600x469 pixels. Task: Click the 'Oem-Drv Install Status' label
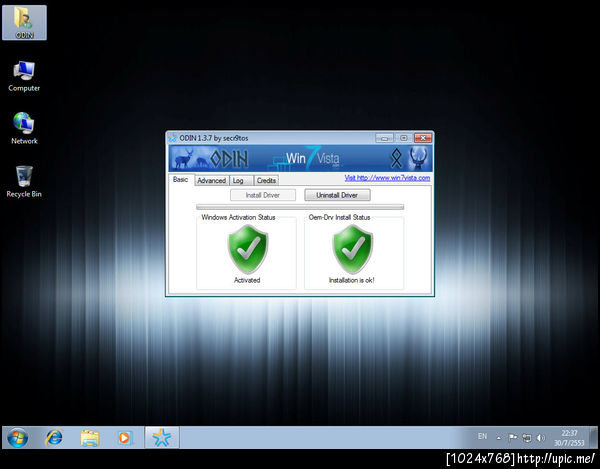pyautogui.click(x=339, y=217)
